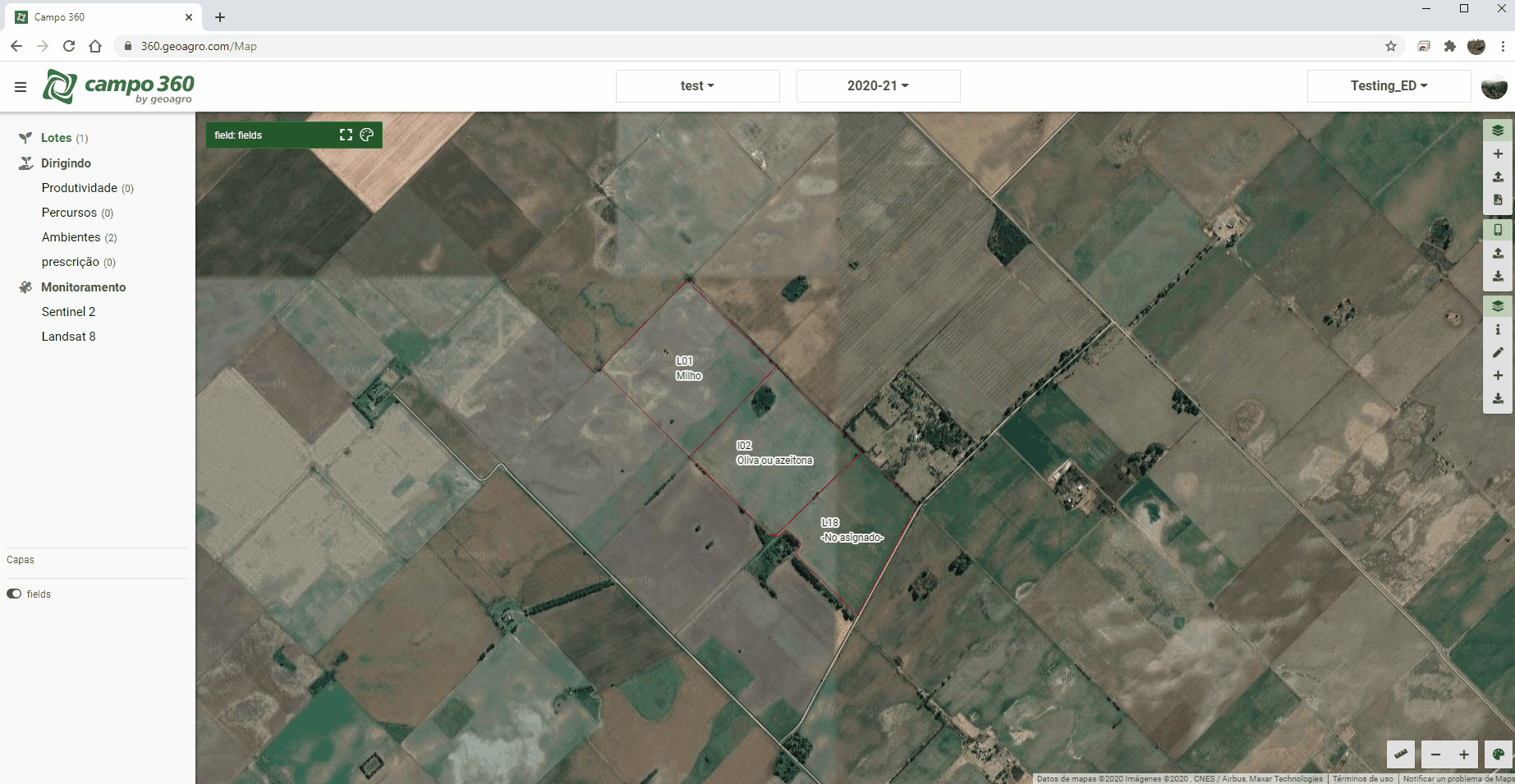
Task: Open the info (i) tool
Action: tap(1498, 329)
